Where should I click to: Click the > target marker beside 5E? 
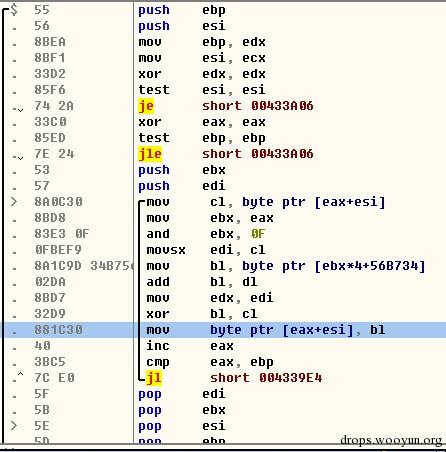pyautogui.click(x=14, y=426)
